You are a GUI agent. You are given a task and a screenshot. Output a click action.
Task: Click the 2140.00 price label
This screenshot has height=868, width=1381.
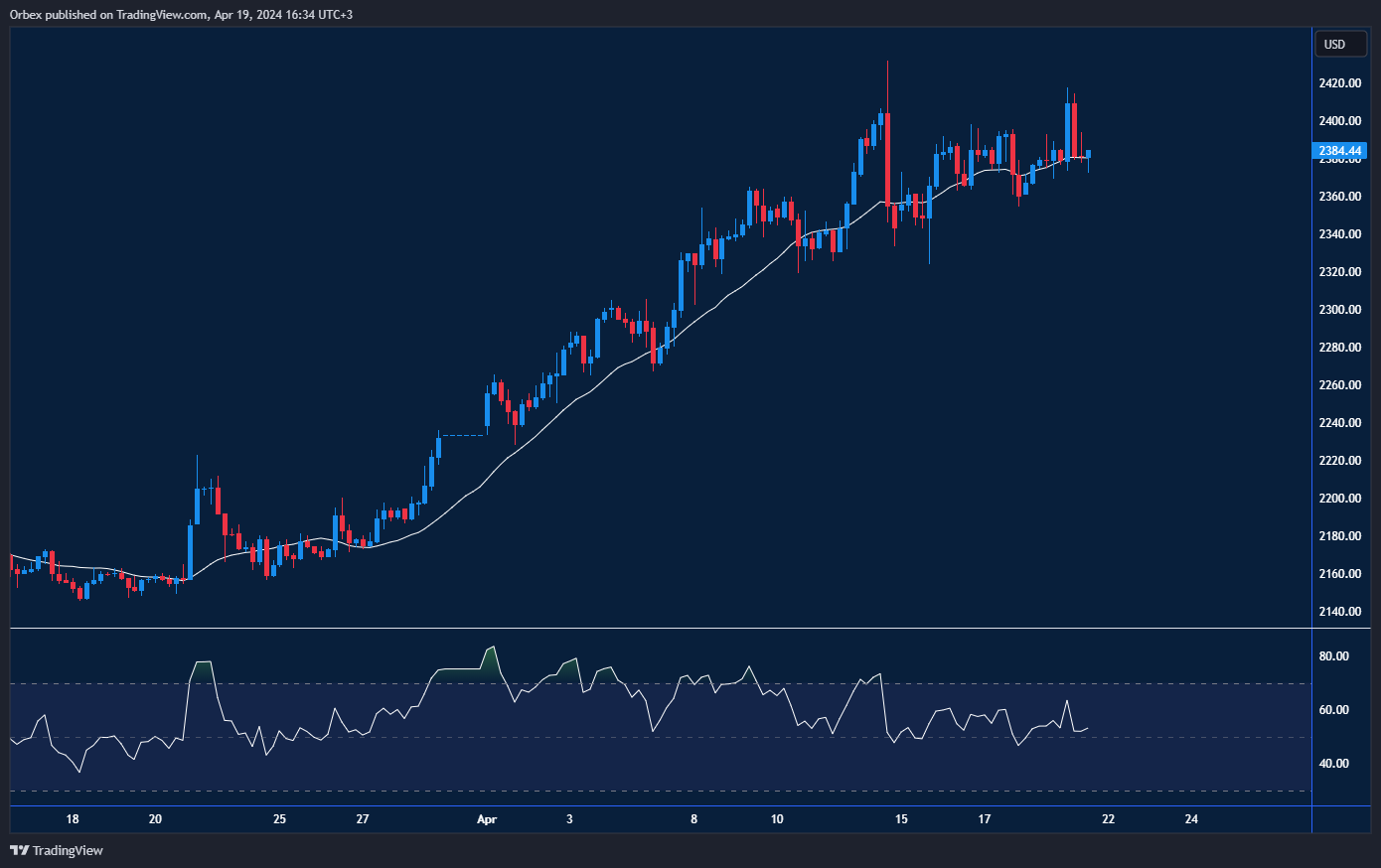pos(1338,612)
